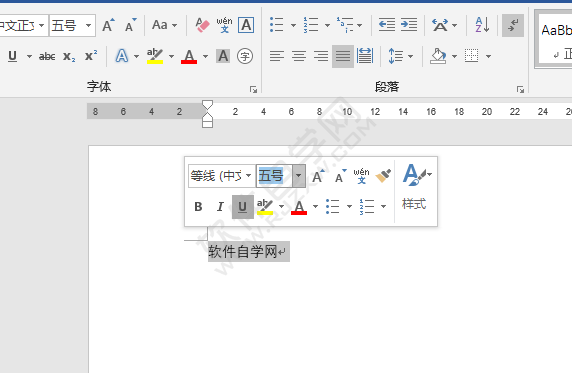572x373 pixels.
Task: Expand ribbon font color dropdown
Action: tap(205, 57)
